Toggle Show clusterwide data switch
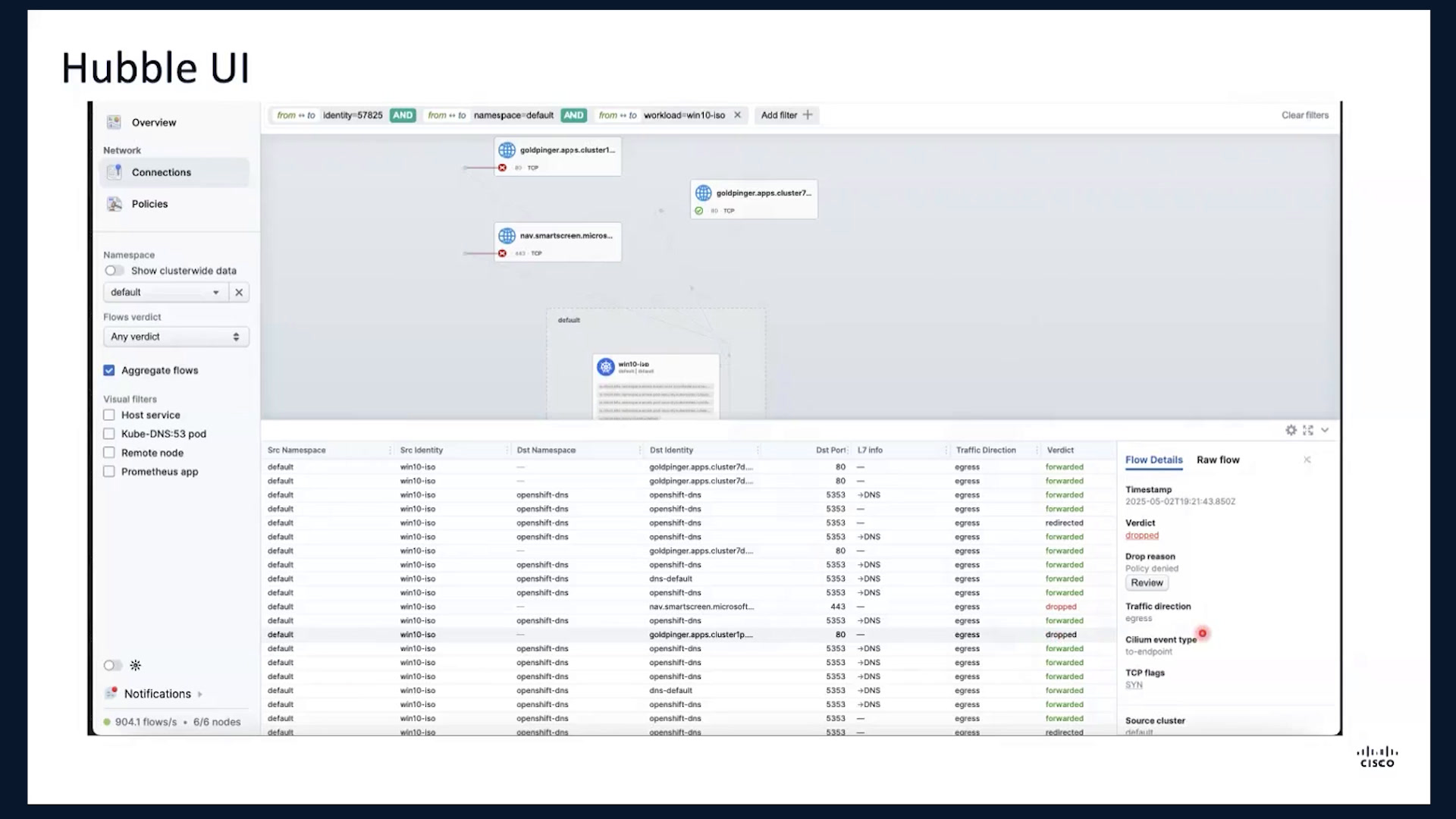 click(114, 271)
